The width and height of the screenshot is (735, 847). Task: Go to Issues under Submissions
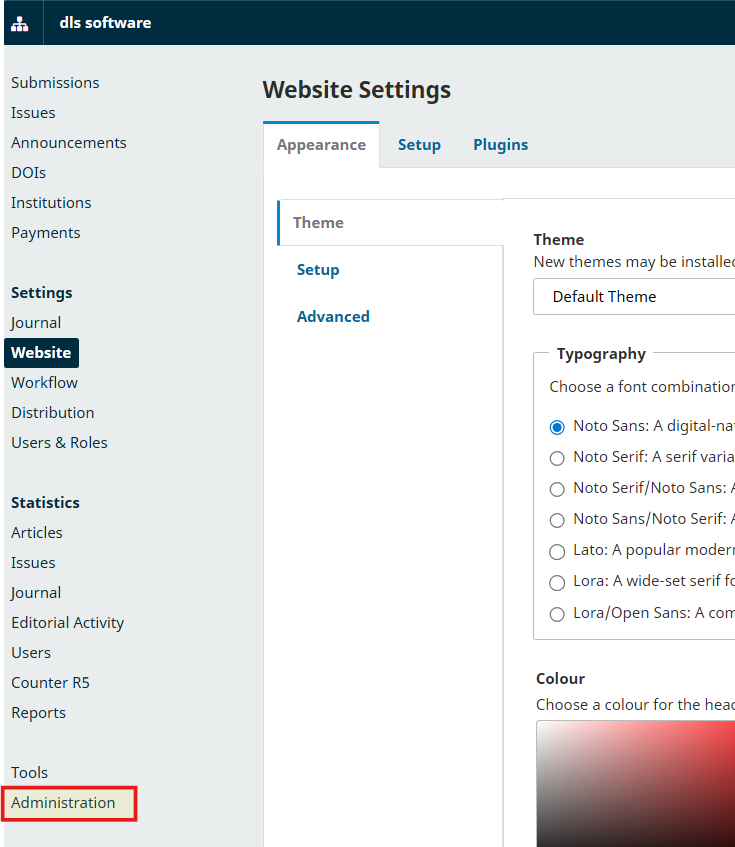pyautogui.click(x=33, y=113)
